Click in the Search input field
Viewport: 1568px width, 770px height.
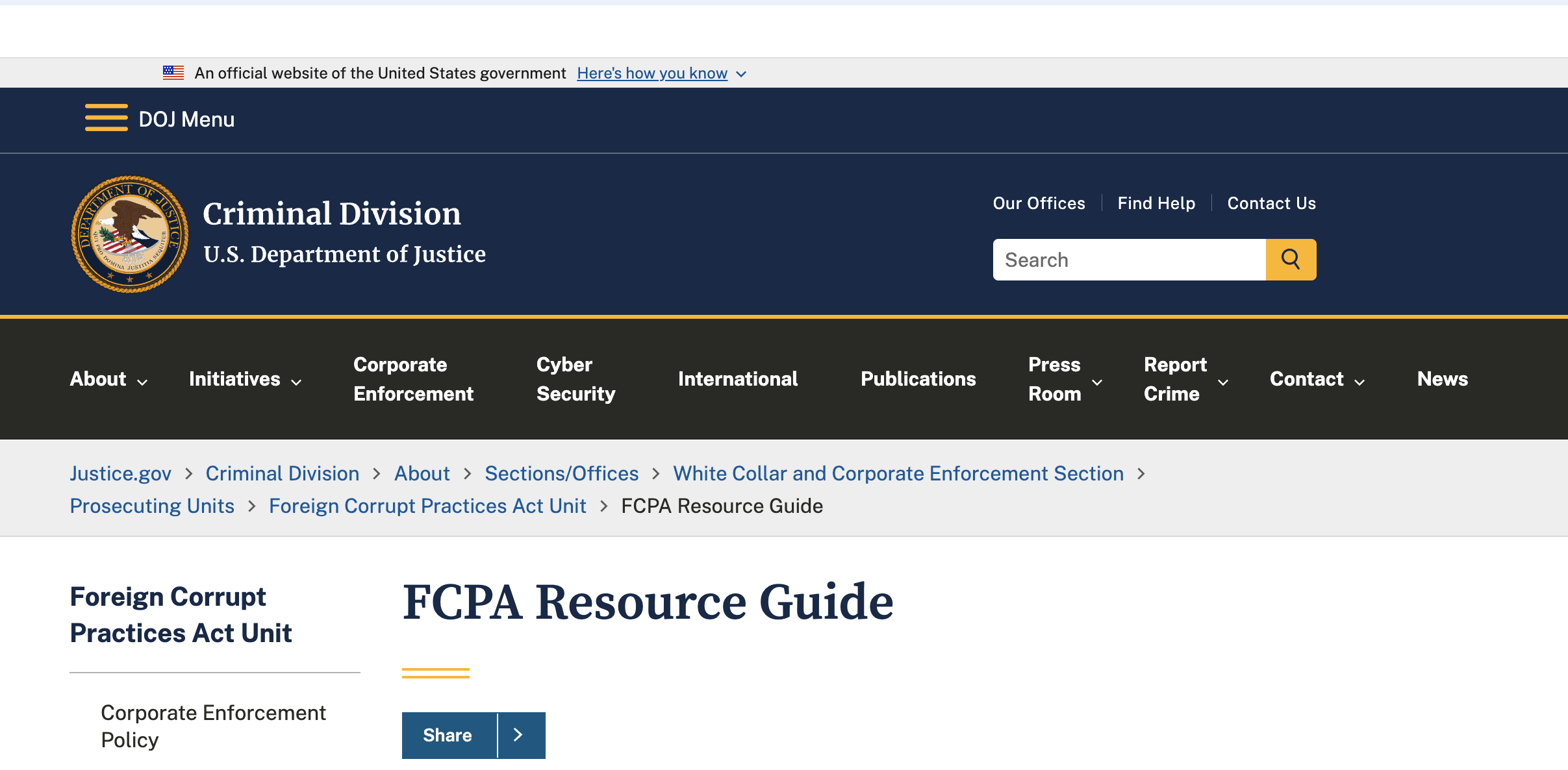(x=1130, y=260)
